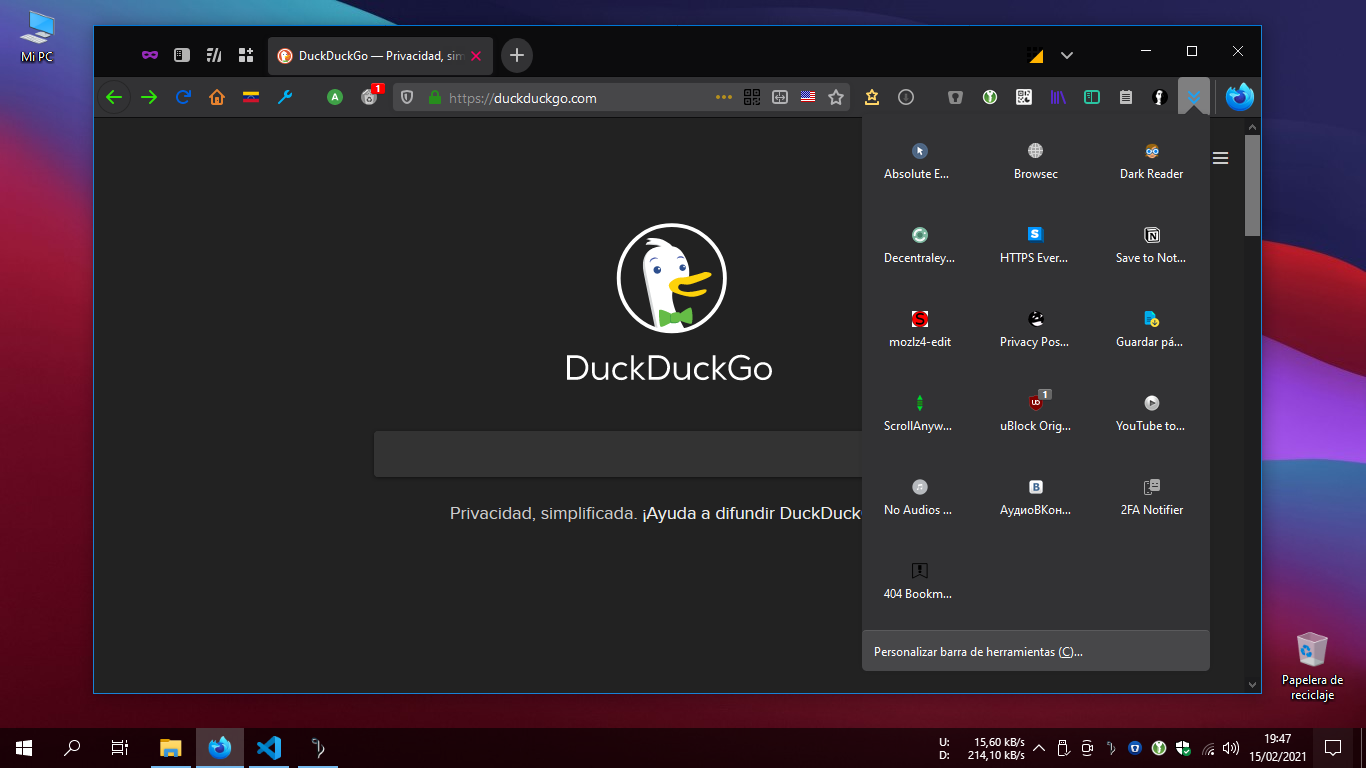1366x768 pixels.
Task: Click the Firefox account logo icon
Action: (1240, 97)
